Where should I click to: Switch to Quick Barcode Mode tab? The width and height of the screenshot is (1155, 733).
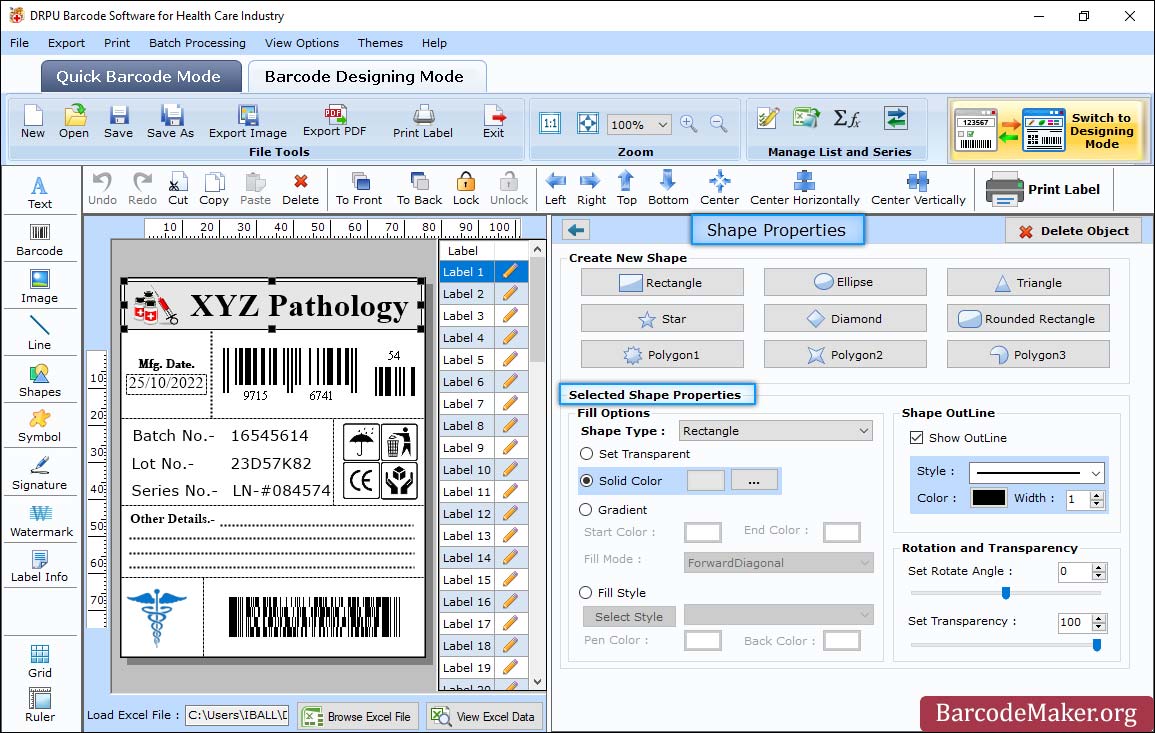pos(140,77)
